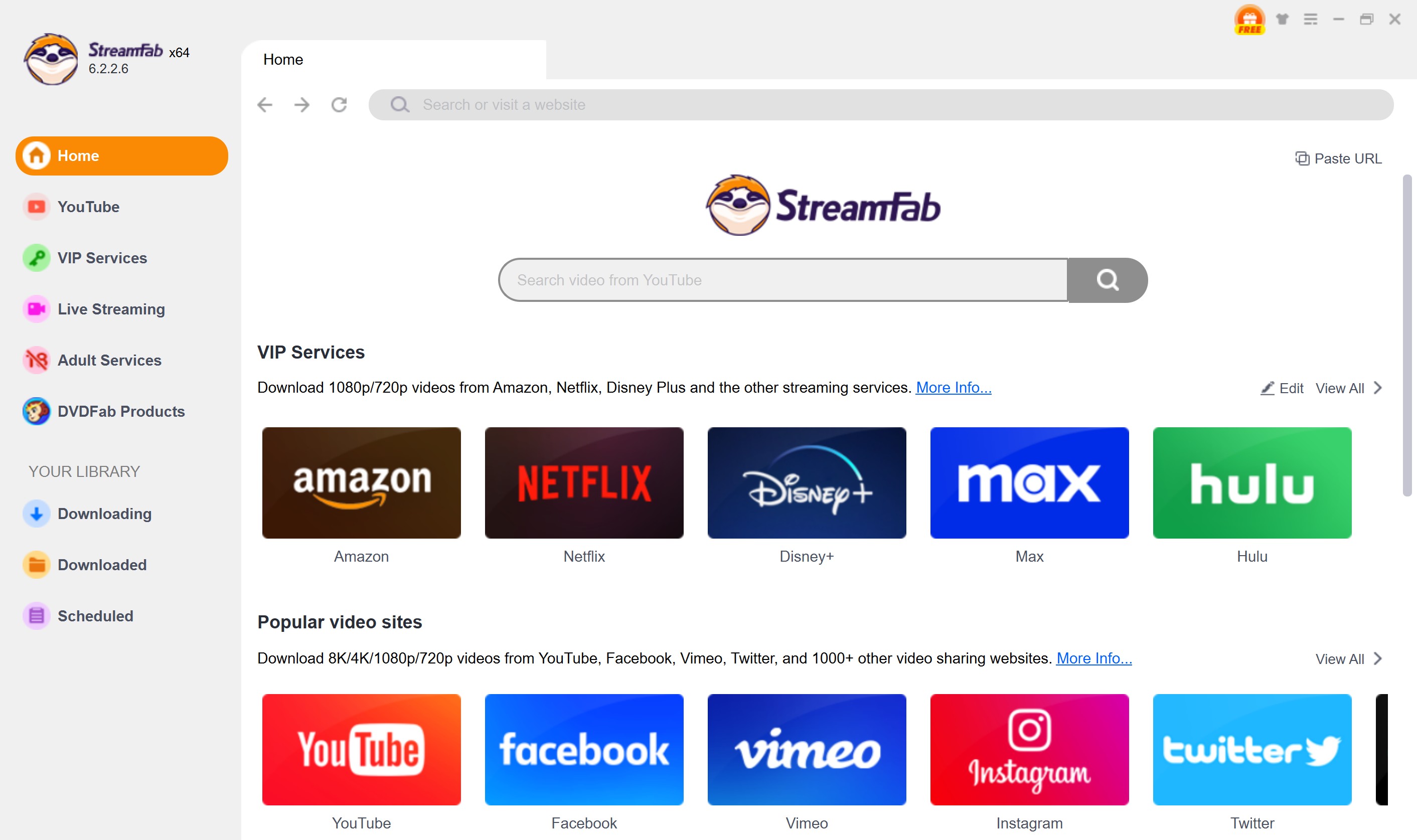Select VIP Services in sidebar
This screenshot has width=1417, height=840.
[122, 258]
